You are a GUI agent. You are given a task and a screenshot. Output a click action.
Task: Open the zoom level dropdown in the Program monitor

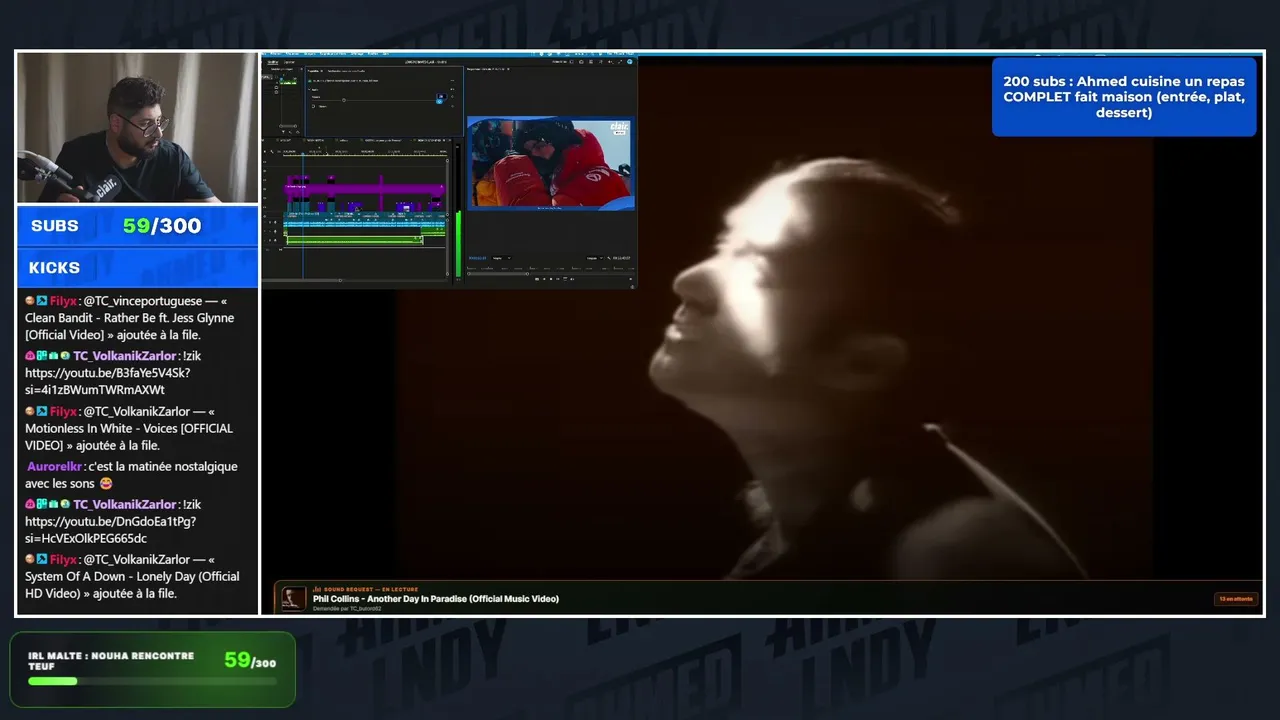[500, 258]
